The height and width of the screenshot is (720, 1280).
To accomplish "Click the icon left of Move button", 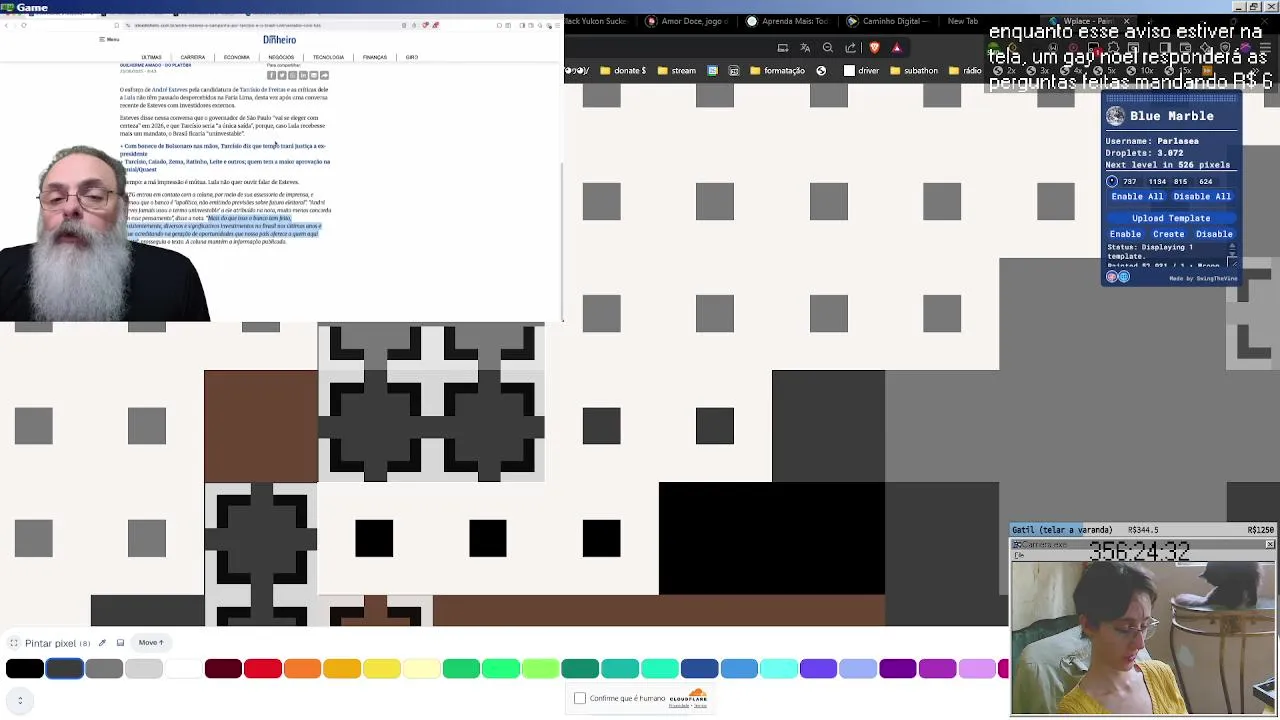I will pyautogui.click(x=120, y=643).
